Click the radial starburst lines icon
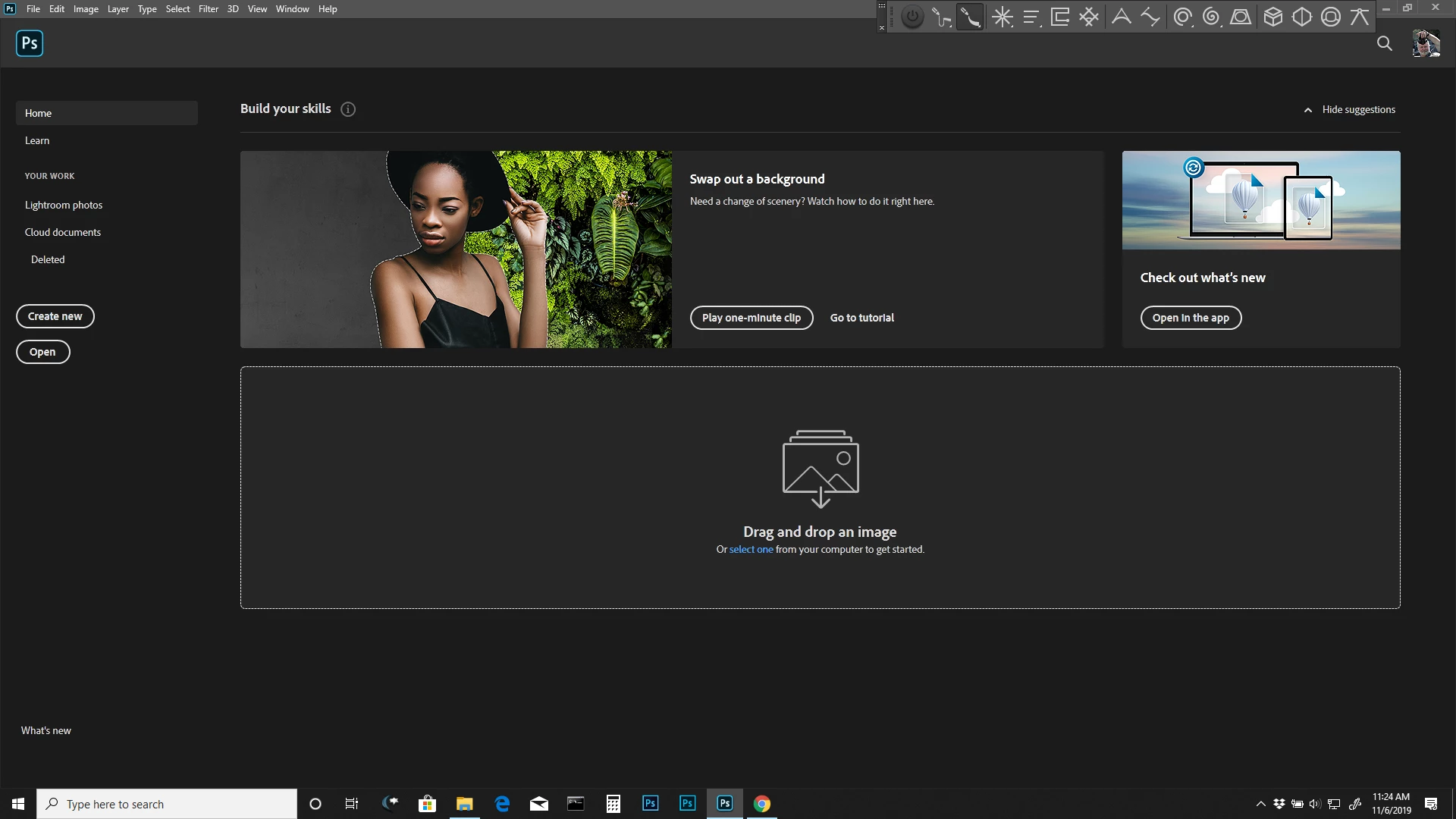The height and width of the screenshot is (819, 1456). point(1003,17)
